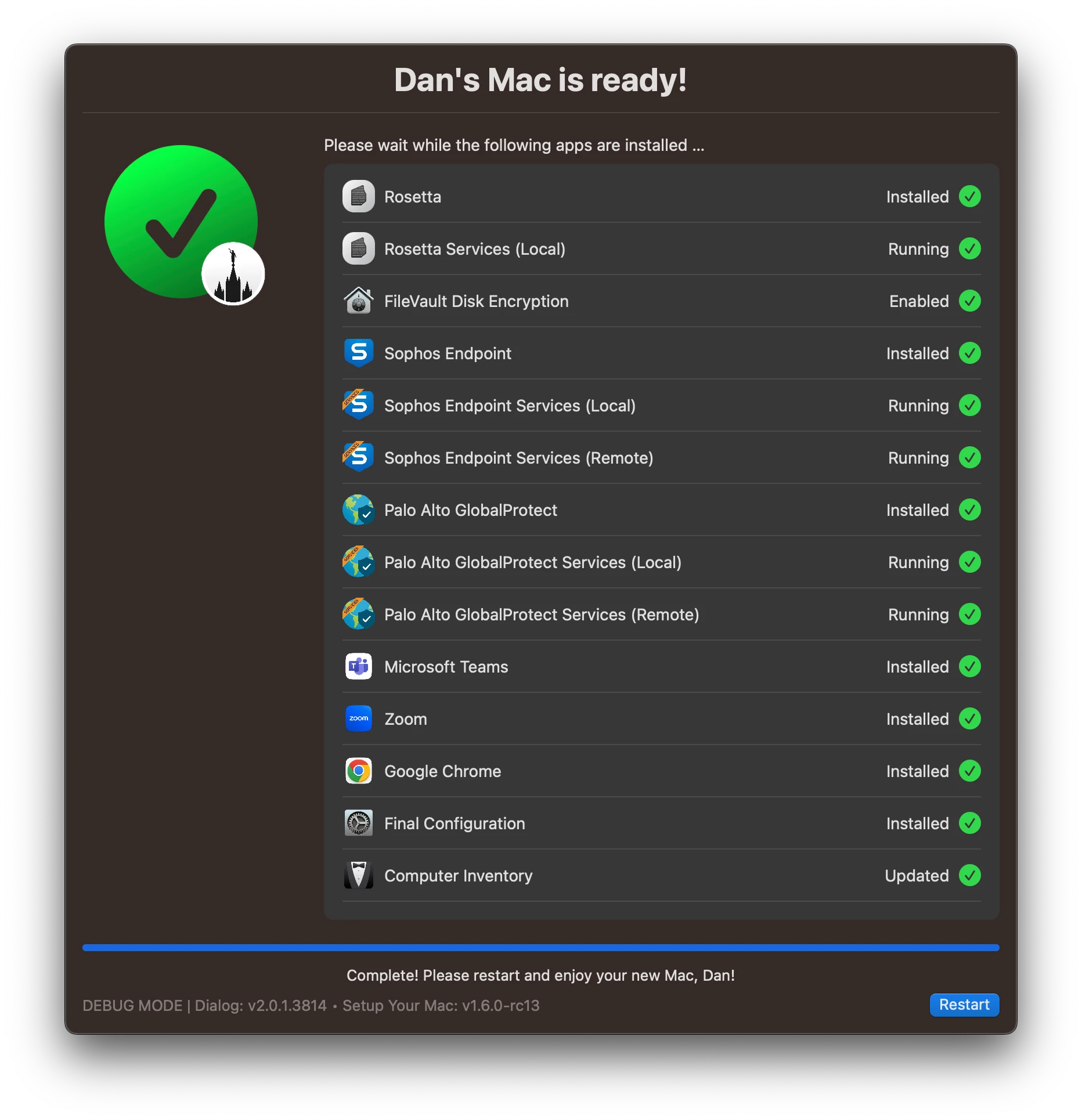Click the GlobalProtect Services (Remote) icon
Screen dimensions: 1082x1120
click(x=358, y=614)
